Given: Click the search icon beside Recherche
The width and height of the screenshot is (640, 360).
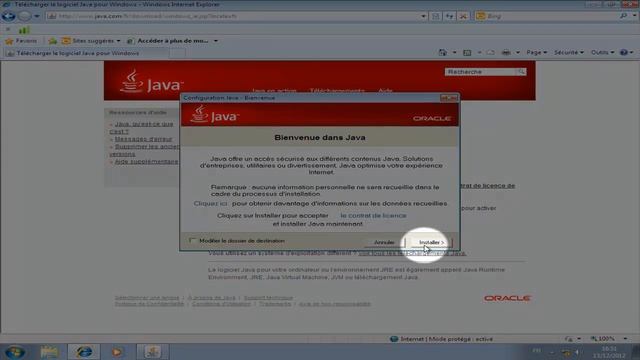Looking at the screenshot, I should point(521,72).
